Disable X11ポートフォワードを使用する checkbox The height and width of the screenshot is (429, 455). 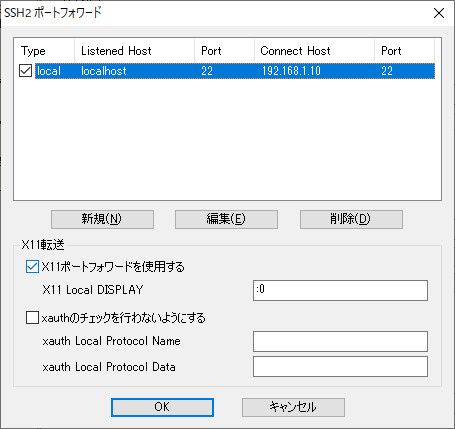[32, 267]
